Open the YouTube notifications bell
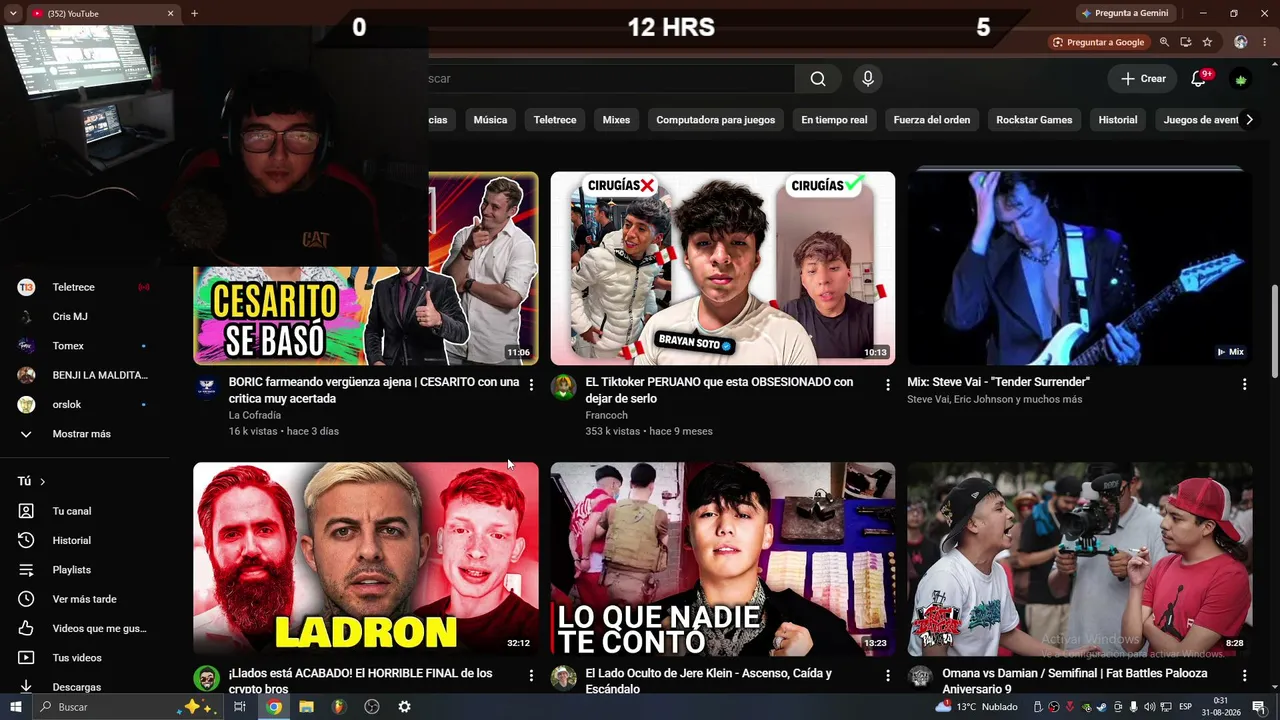Image resolution: width=1280 pixels, height=720 pixels. pos(1198,79)
